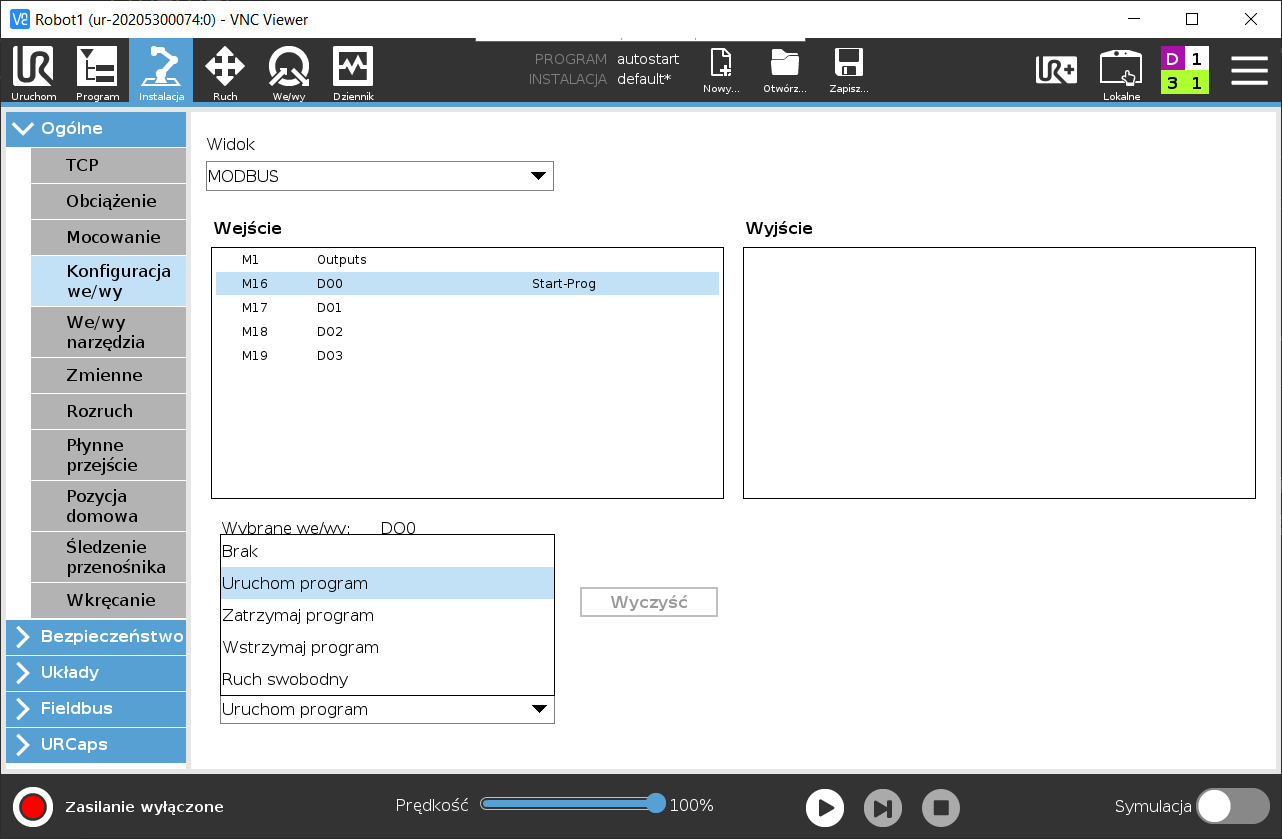Select the M17 DO1 input row
Image resolution: width=1282 pixels, height=839 pixels.
coord(467,308)
